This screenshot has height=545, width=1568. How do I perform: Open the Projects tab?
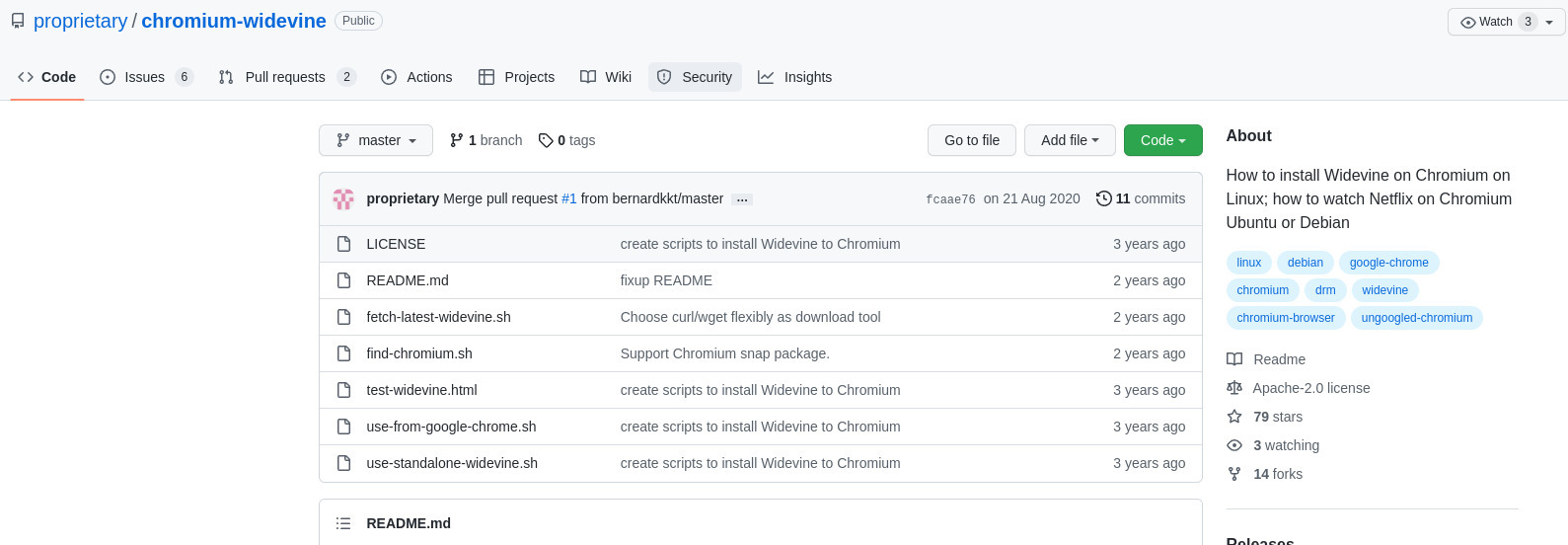pyautogui.click(x=516, y=77)
